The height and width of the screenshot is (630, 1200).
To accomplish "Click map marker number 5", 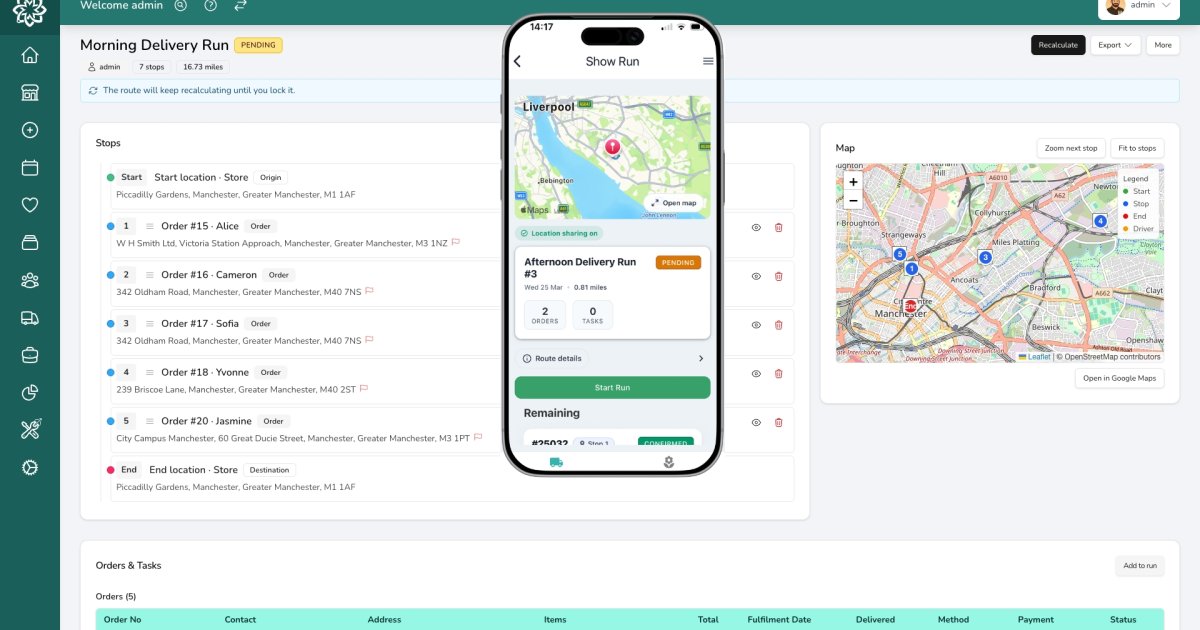I will [900, 254].
